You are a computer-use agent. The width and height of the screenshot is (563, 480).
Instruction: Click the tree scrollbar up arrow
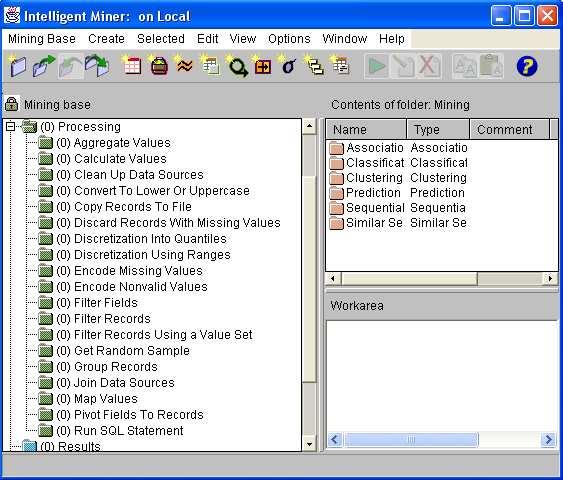click(310, 126)
